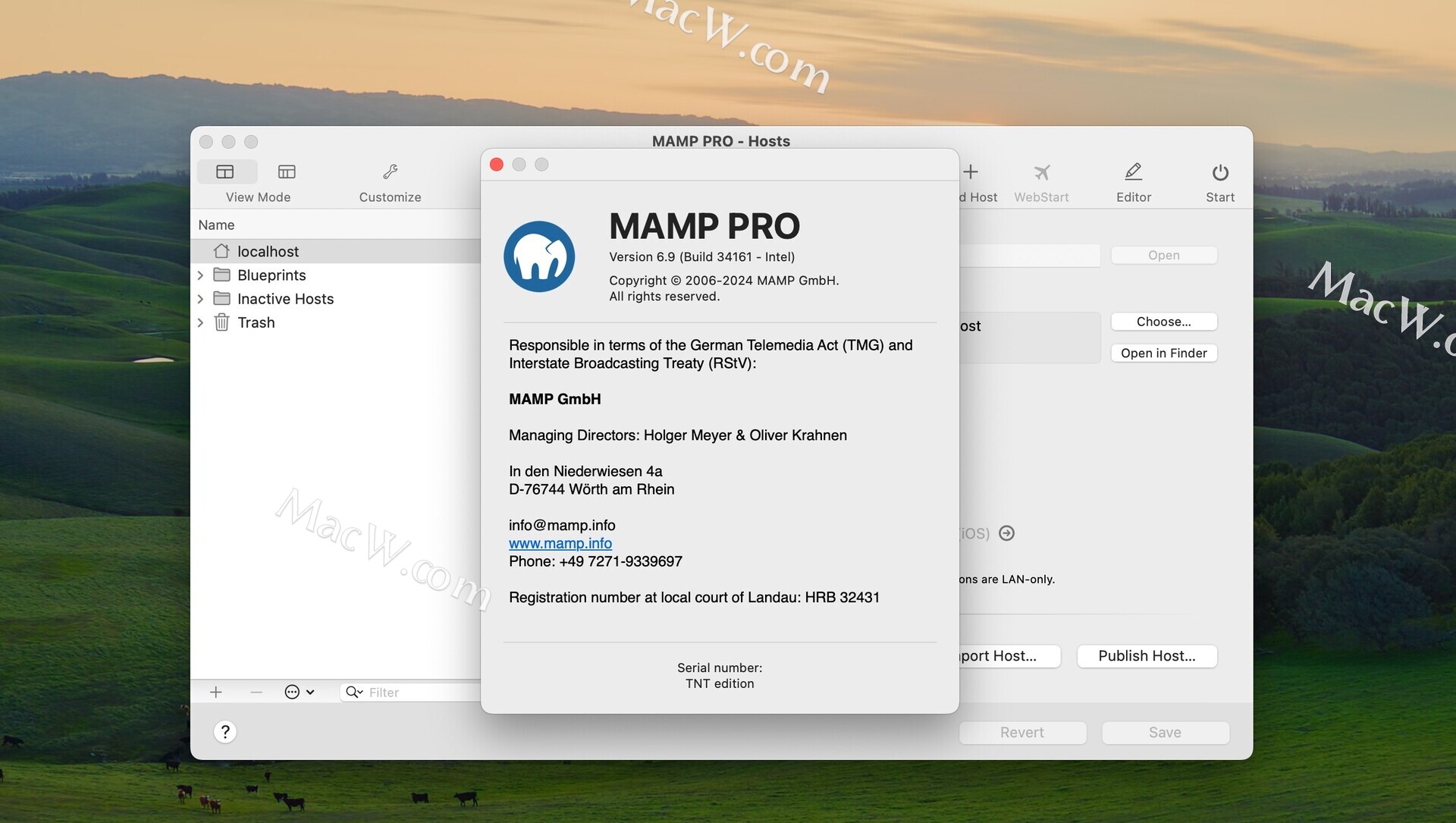The width and height of the screenshot is (1456, 823).
Task: Add a host with plus button
Action: tap(216, 692)
